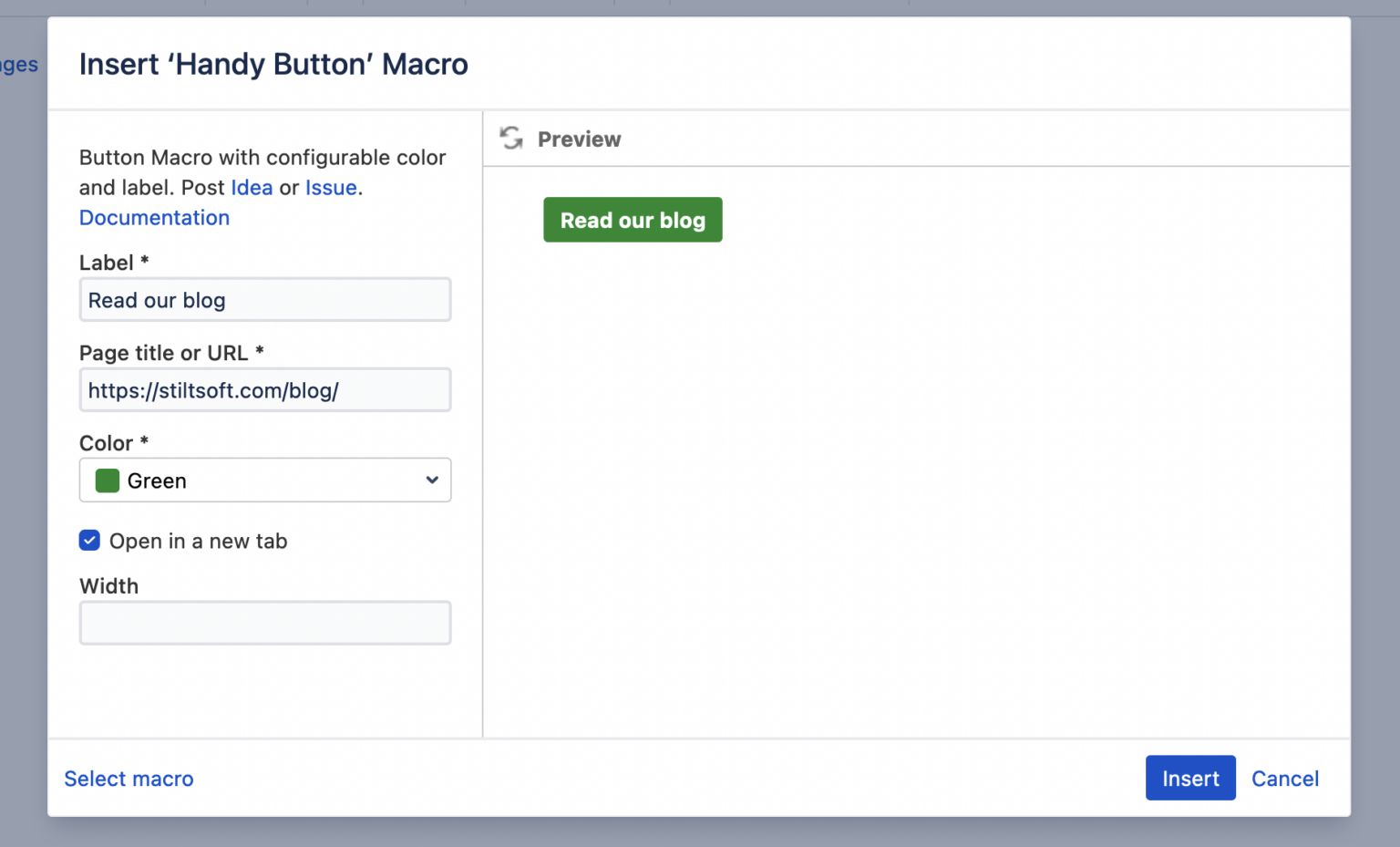Uncheck the Open in a new tab checkbox
The height and width of the screenshot is (847, 1400).
pyautogui.click(x=88, y=540)
